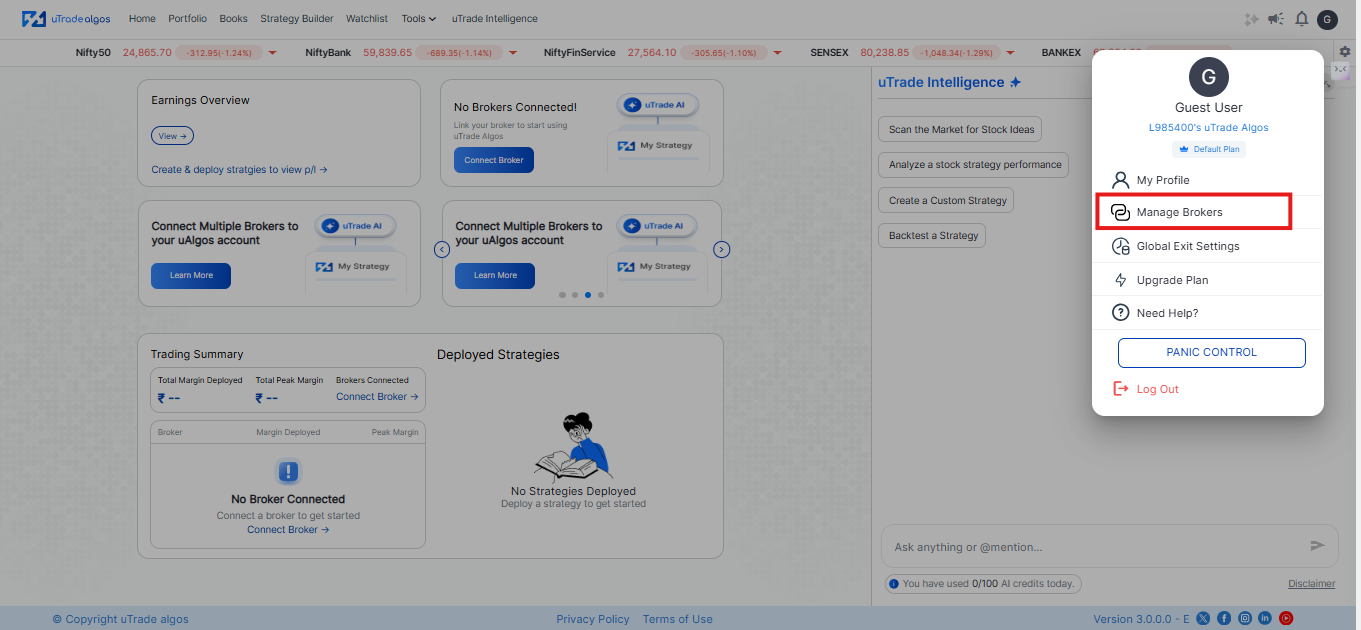Viewport: 1361px width, 630px height.
Task: Open the YouTube footer icon
Action: pyautogui.click(x=1286, y=619)
